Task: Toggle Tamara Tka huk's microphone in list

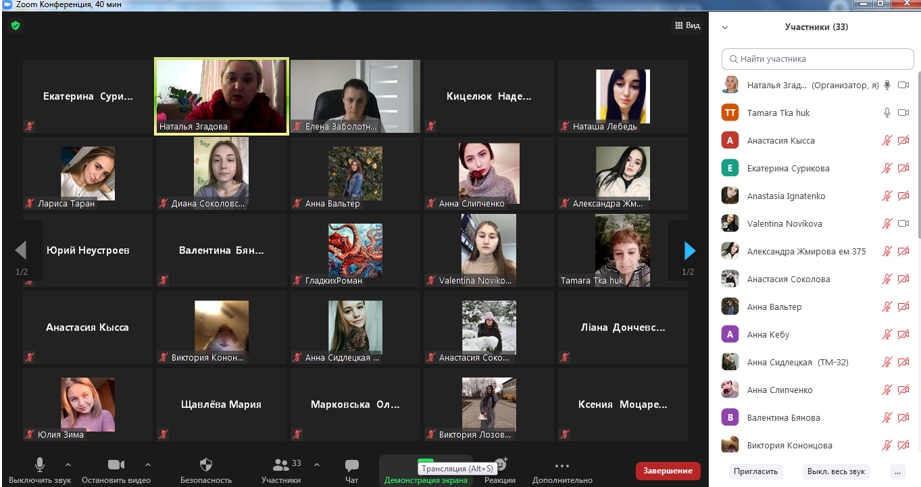Action: coord(886,113)
